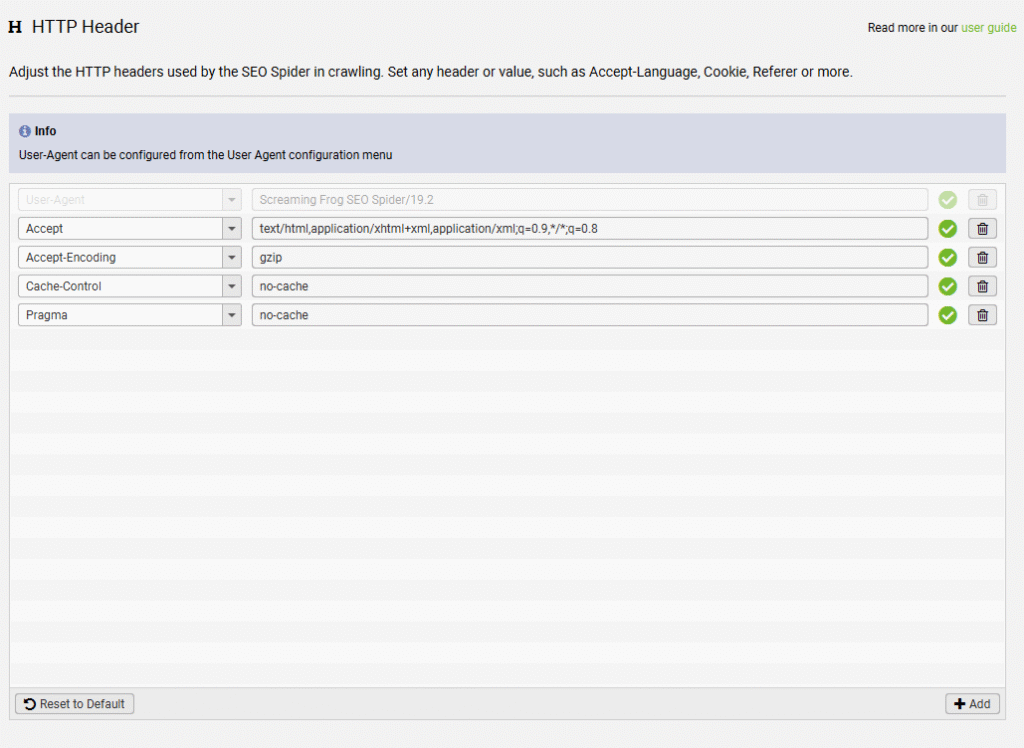Click green checkmark in Cache-Control row
This screenshot has height=748, width=1024.
pyautogui.click(x=948, y=286)
